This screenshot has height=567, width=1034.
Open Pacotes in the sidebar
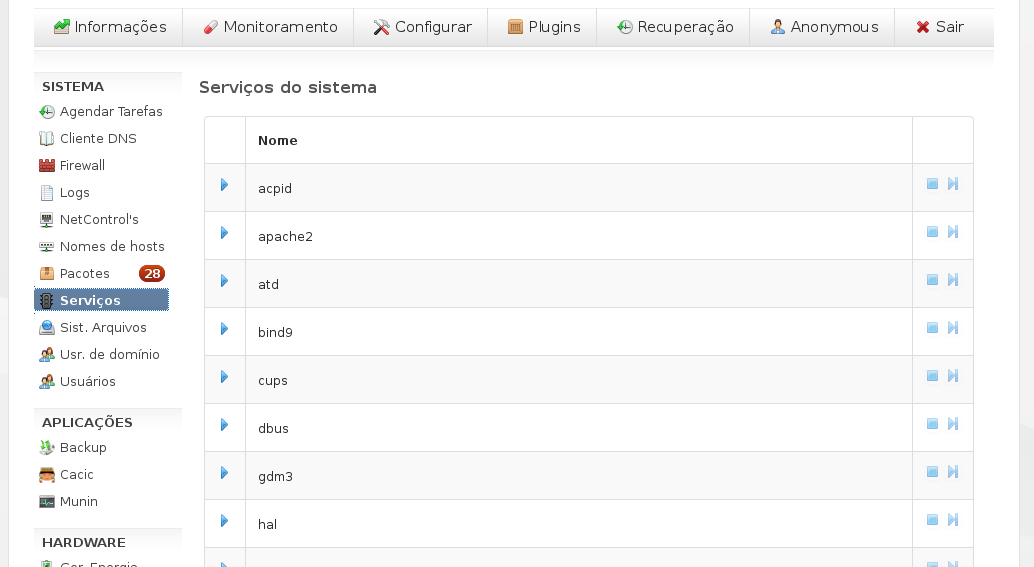coord(75,274)
